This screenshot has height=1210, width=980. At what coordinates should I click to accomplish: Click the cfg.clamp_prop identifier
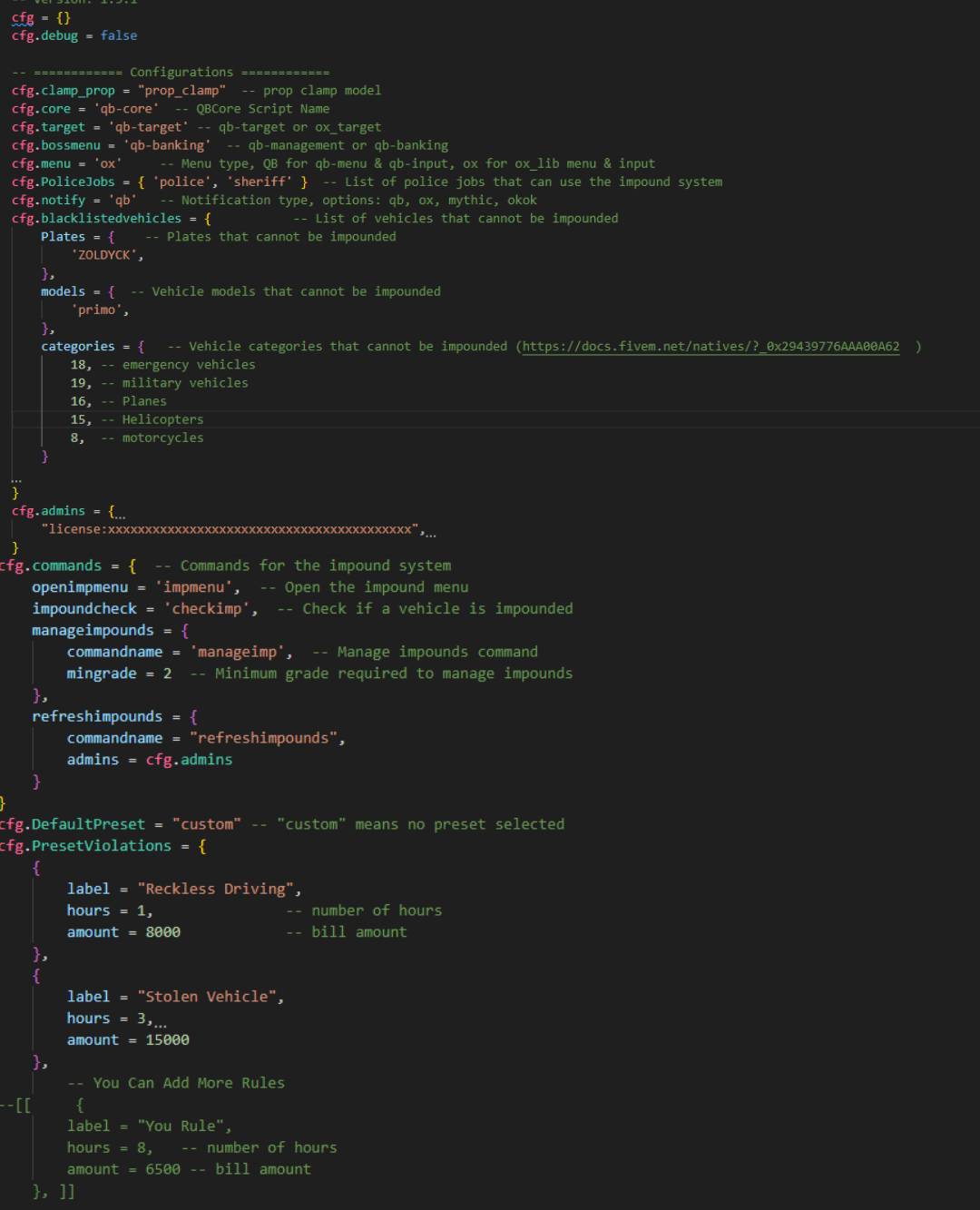(64, 91)
